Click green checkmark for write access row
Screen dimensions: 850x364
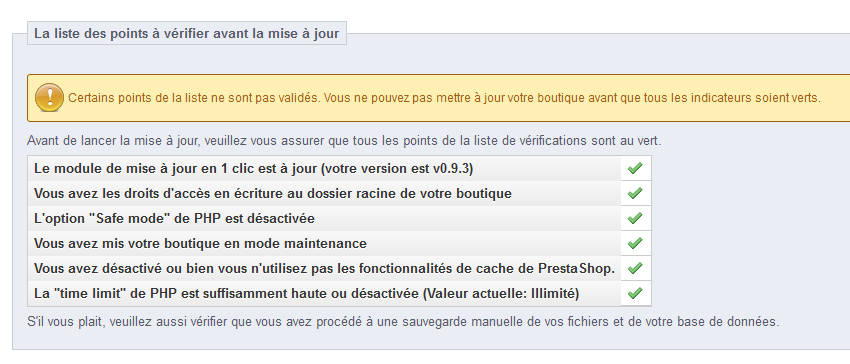(x=635, y=193)
